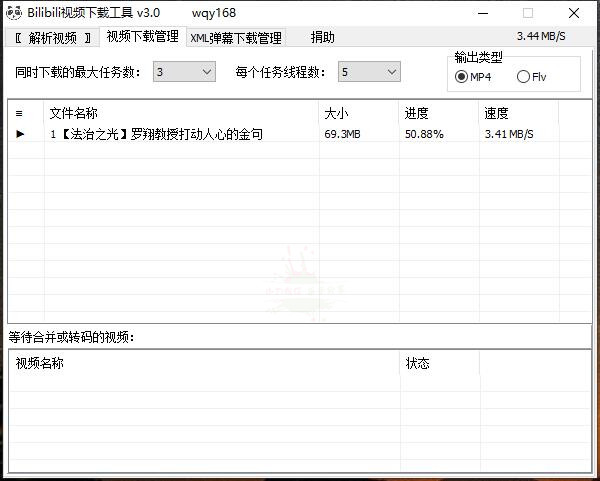600x481 pixels.
Task: Minimize the Bilibili download tool window
Action: coord(483,13)
